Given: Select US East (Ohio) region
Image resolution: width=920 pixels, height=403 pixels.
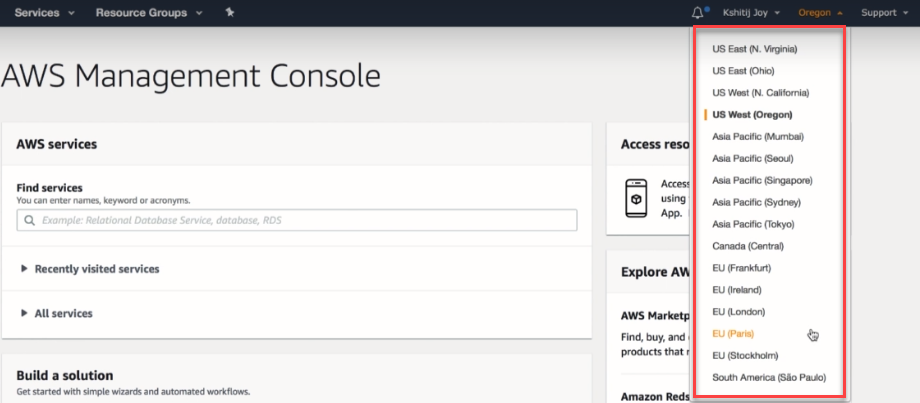Looking at the screenshot, I should coord(743,71).
